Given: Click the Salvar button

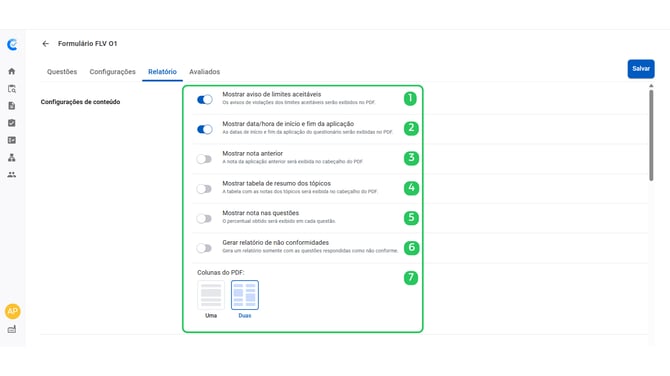Looking at the screenshot, I should point(641,69).
